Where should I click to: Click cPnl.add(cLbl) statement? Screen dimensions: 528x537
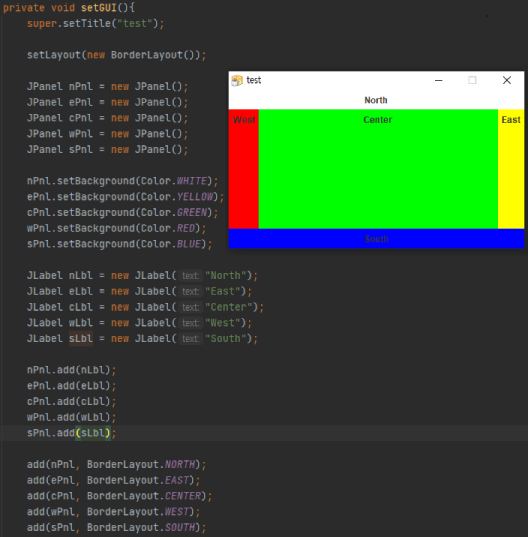click(71, 401)
